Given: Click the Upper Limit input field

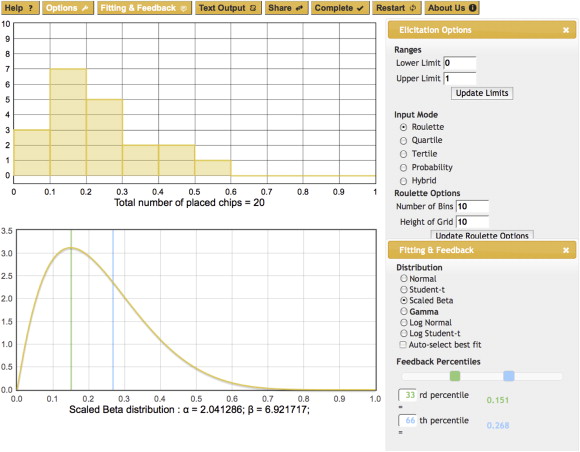Looking at the screenshot, I should click(459, 78).
